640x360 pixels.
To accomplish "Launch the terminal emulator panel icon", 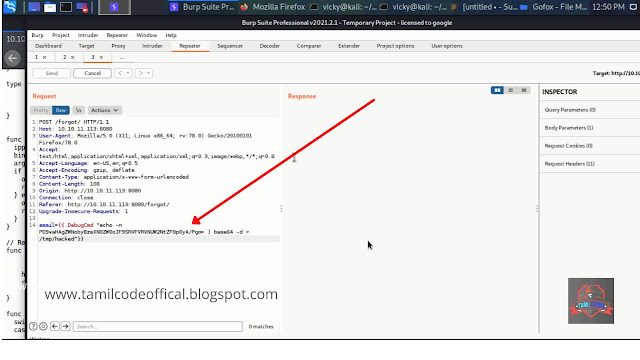I will tap(66, 7).
